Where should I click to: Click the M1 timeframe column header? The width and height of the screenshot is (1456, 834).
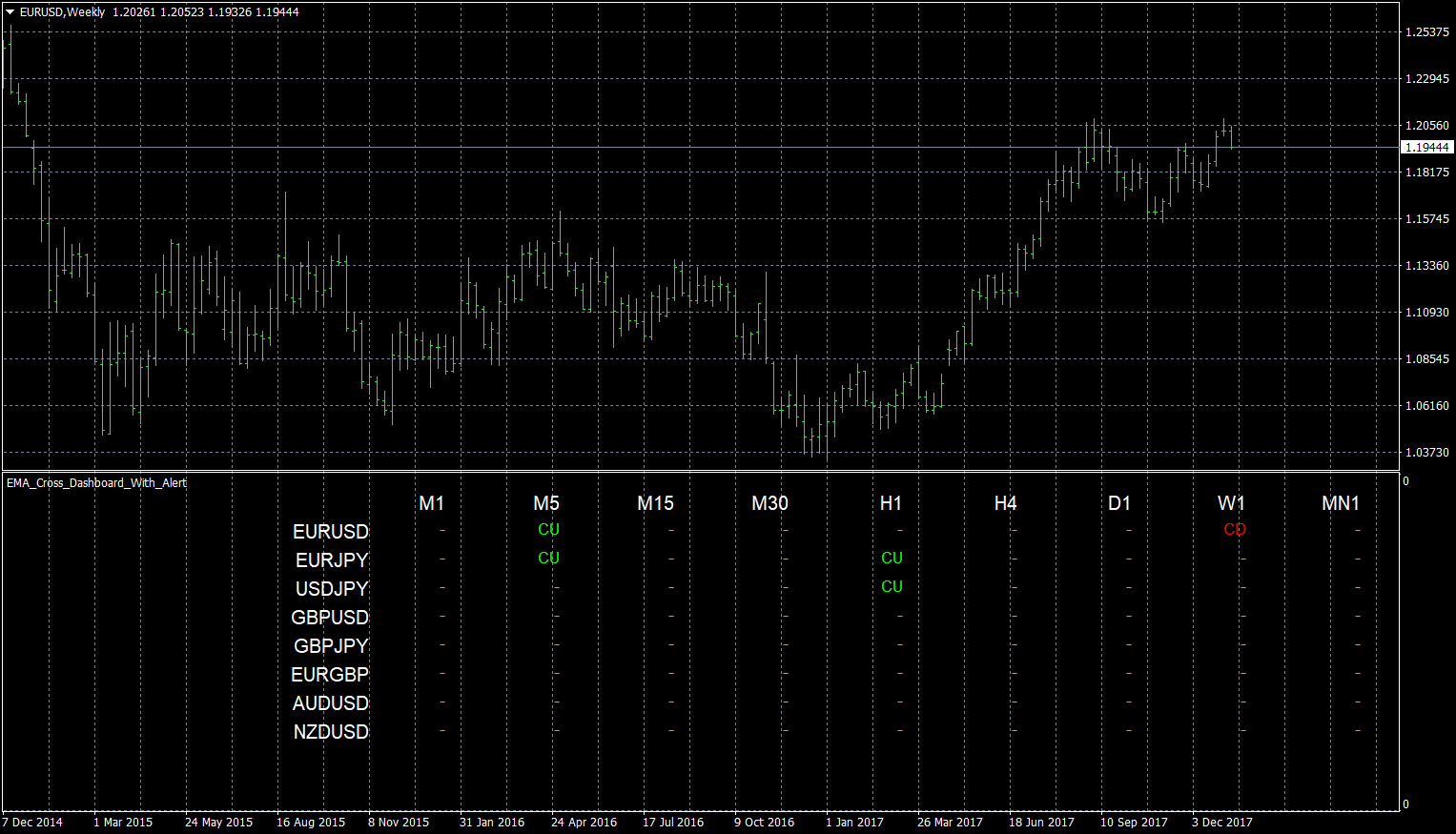(x=431, y=503)
